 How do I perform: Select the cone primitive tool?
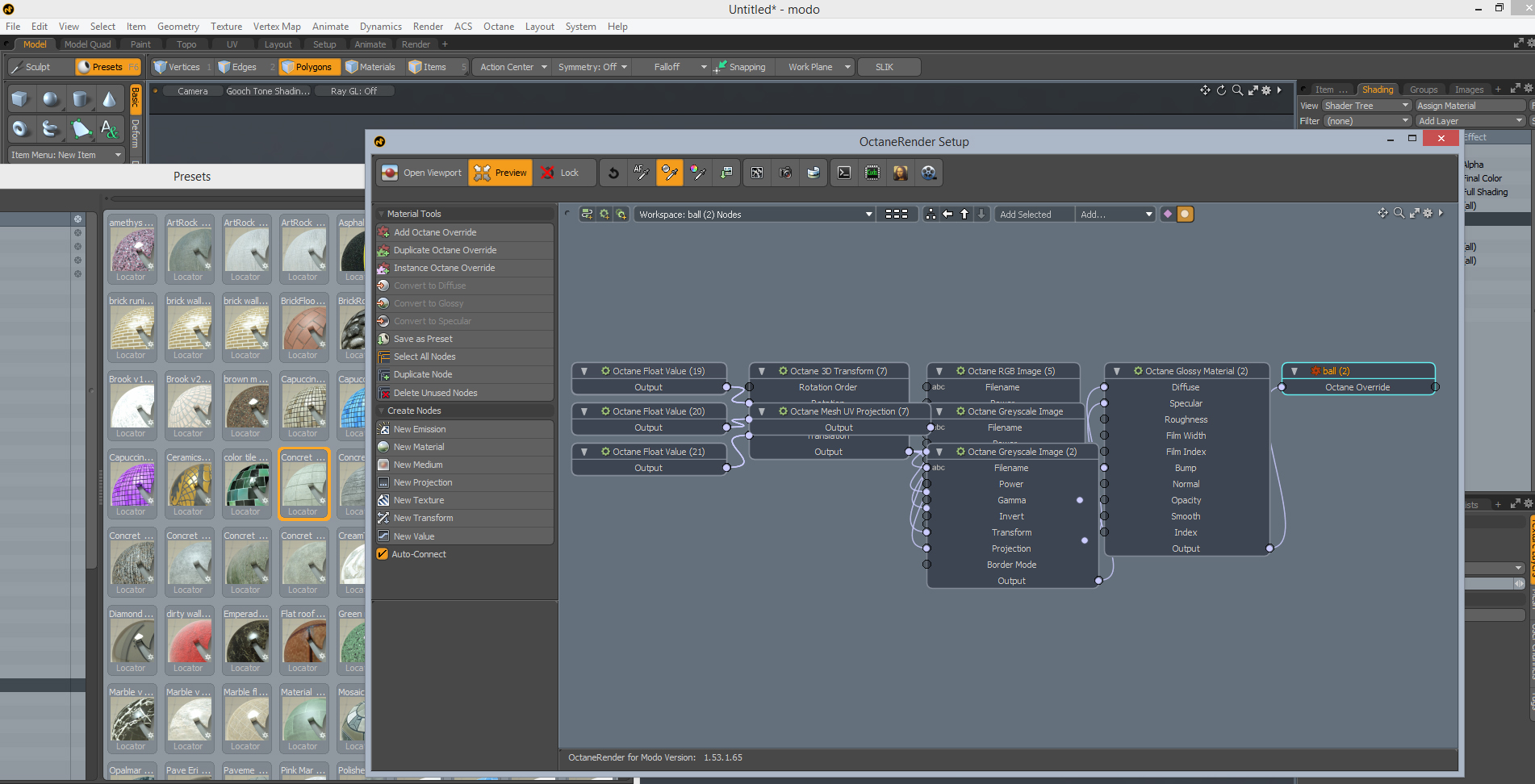[x=109, y=99]
